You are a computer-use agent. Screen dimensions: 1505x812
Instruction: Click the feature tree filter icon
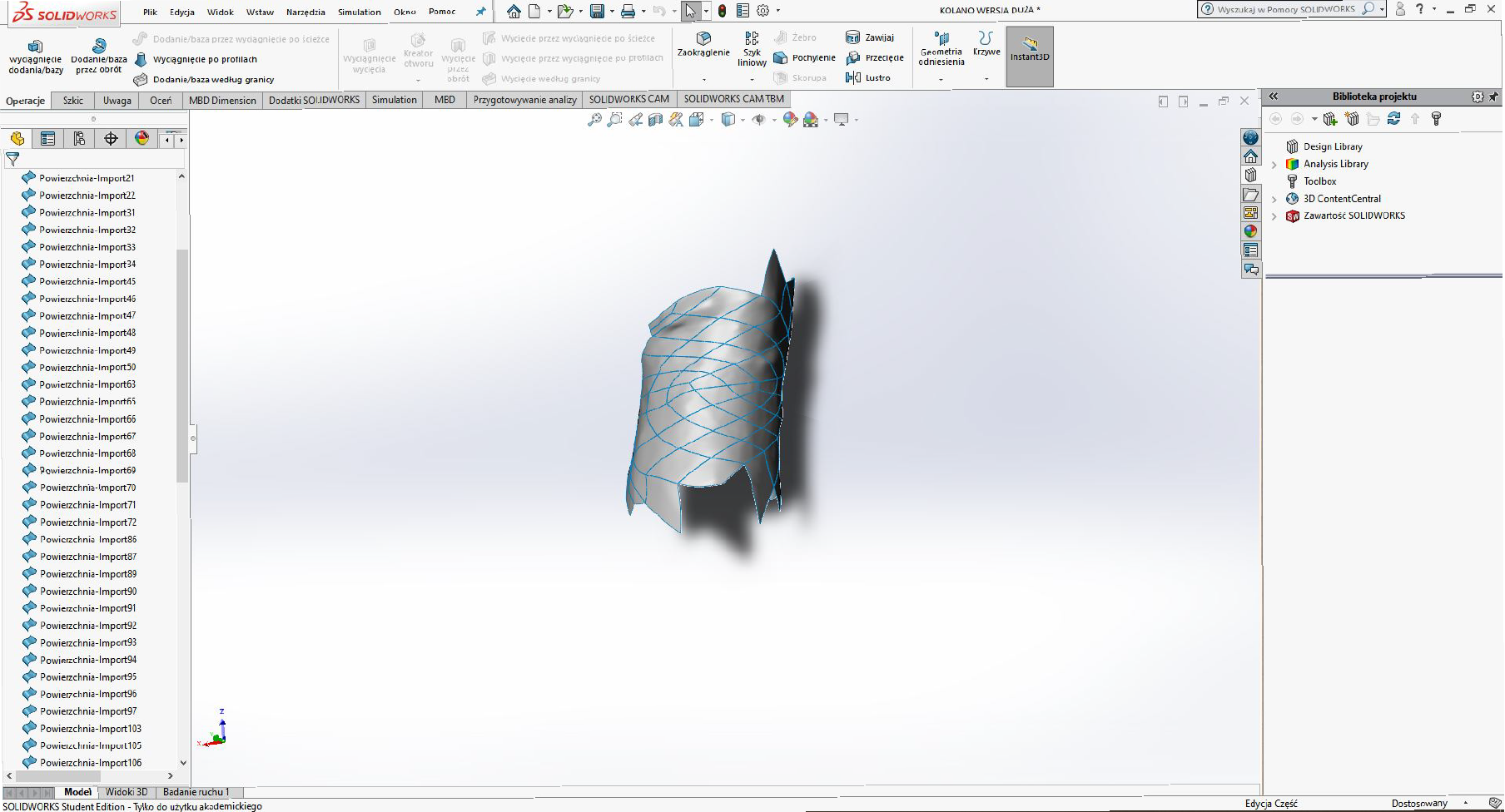point(12,158)
